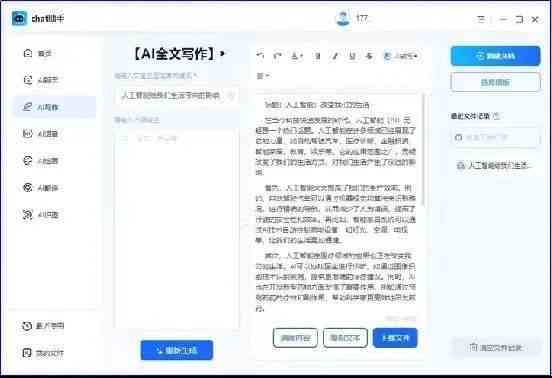Toggle bold formatting in editor toolbar

click(x=318, y=56)
